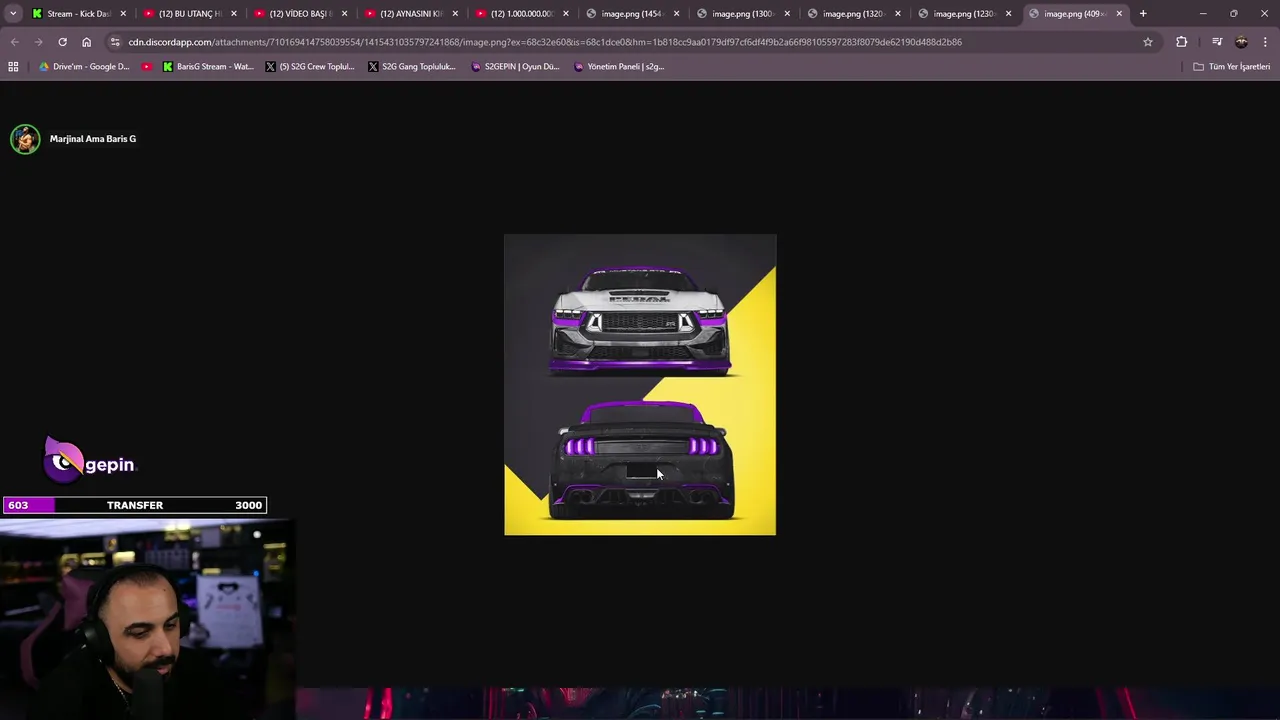Reload the current page
Screen dimensions: 1280x720
pos(62,42)
